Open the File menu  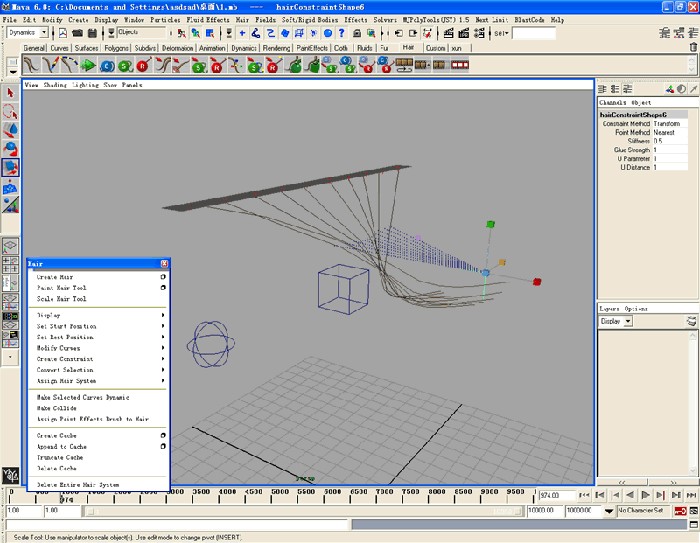[x=9, y=20]
